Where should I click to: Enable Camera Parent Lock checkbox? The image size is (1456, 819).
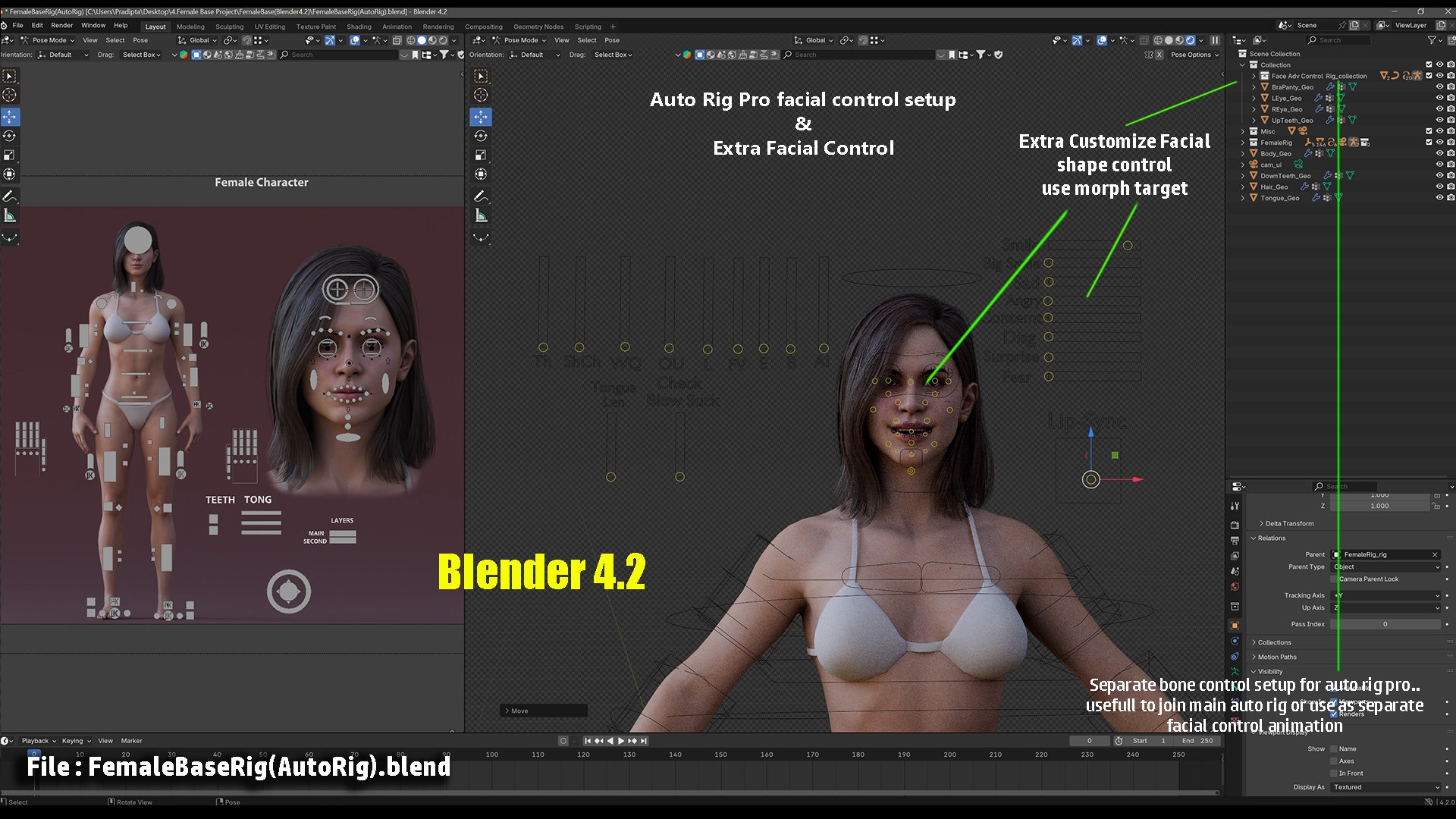pos(1334,579)
